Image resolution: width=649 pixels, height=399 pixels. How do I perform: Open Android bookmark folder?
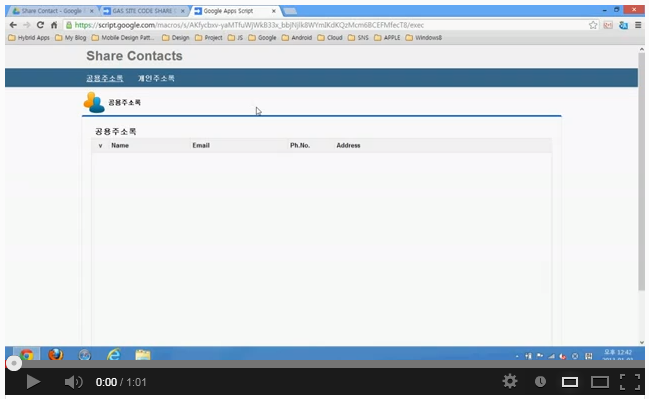297,38
